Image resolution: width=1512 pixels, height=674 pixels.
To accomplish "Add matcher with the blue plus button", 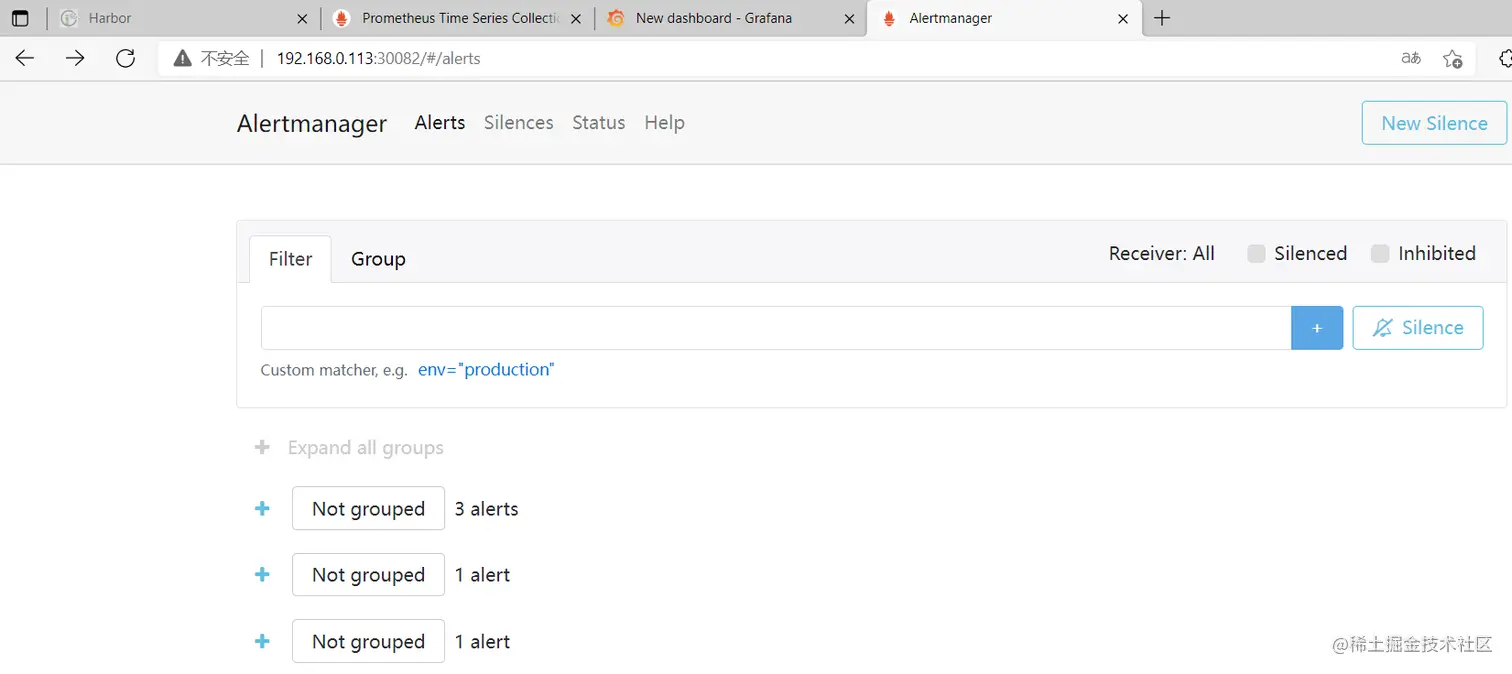I will pyautogui.click(x=1317, y=328).
